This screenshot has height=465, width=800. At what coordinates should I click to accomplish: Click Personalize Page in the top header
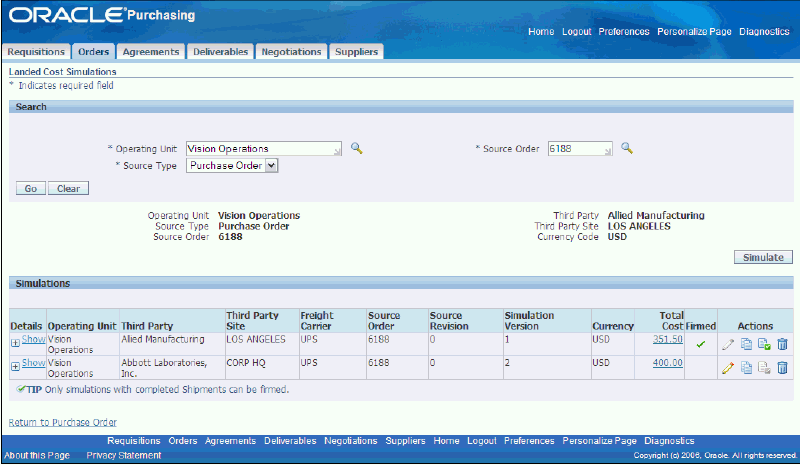click(694, 32)
